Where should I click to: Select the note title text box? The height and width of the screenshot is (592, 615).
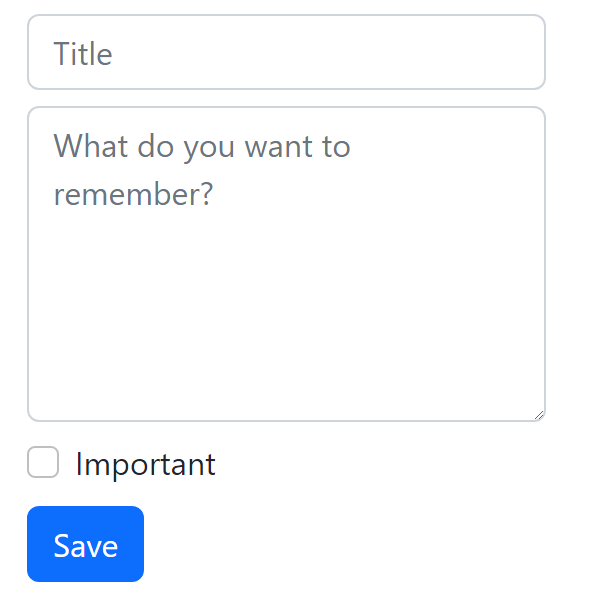click(286, 53)
